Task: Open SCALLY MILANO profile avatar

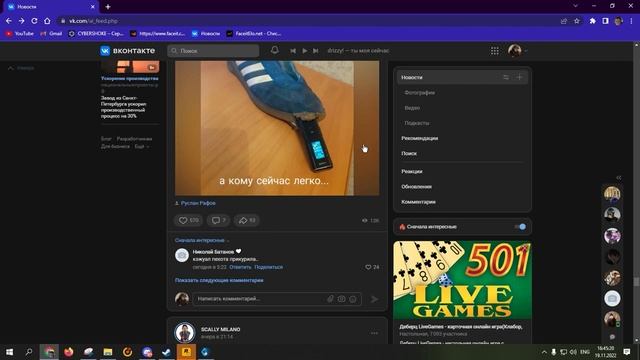Action: point(184,333)
